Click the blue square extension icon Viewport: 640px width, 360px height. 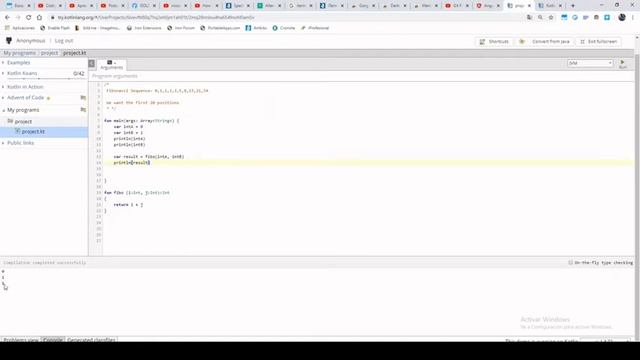tap(607, 18)
